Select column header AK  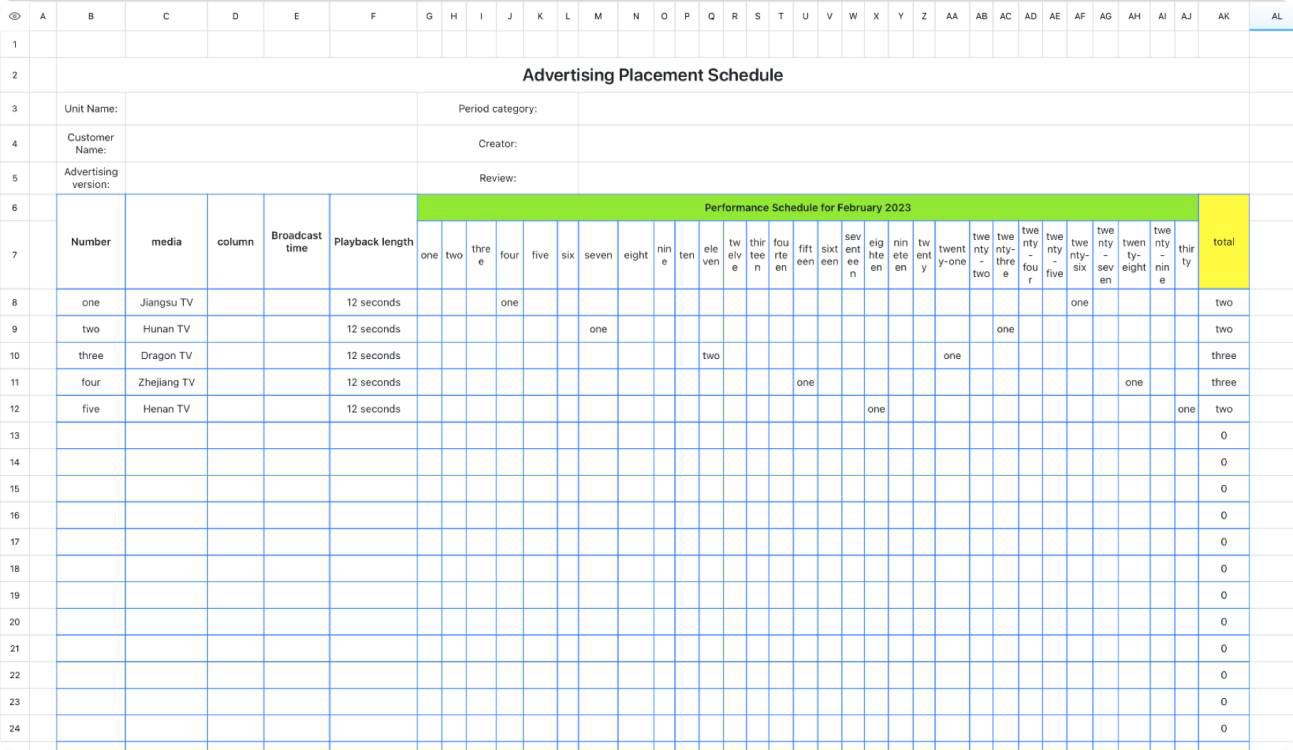pos(1224,16)
